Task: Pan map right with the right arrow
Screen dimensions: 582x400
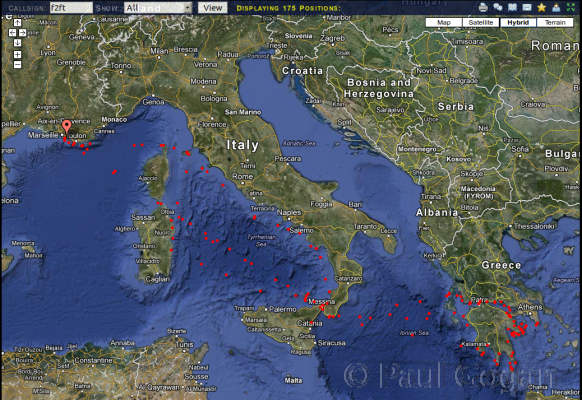Action: coord(23,33)
